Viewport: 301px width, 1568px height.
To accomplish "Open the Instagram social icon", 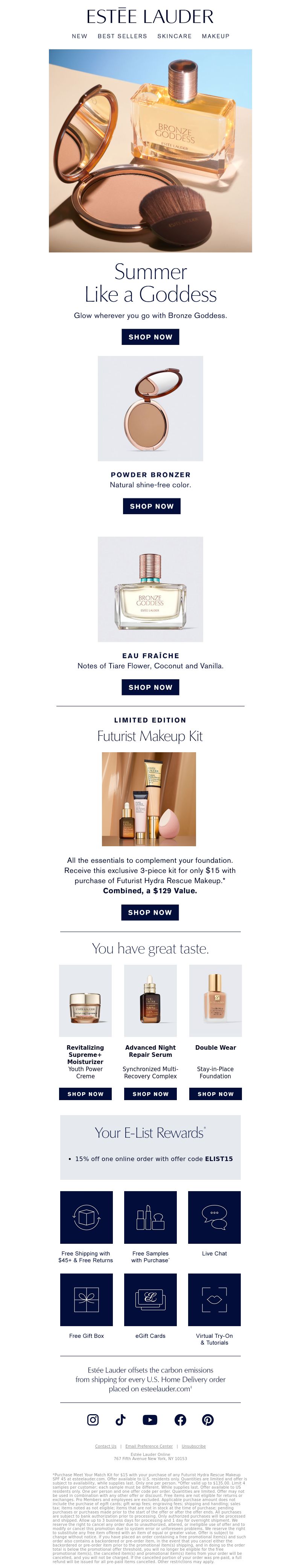I will (x=93, y=1419).
